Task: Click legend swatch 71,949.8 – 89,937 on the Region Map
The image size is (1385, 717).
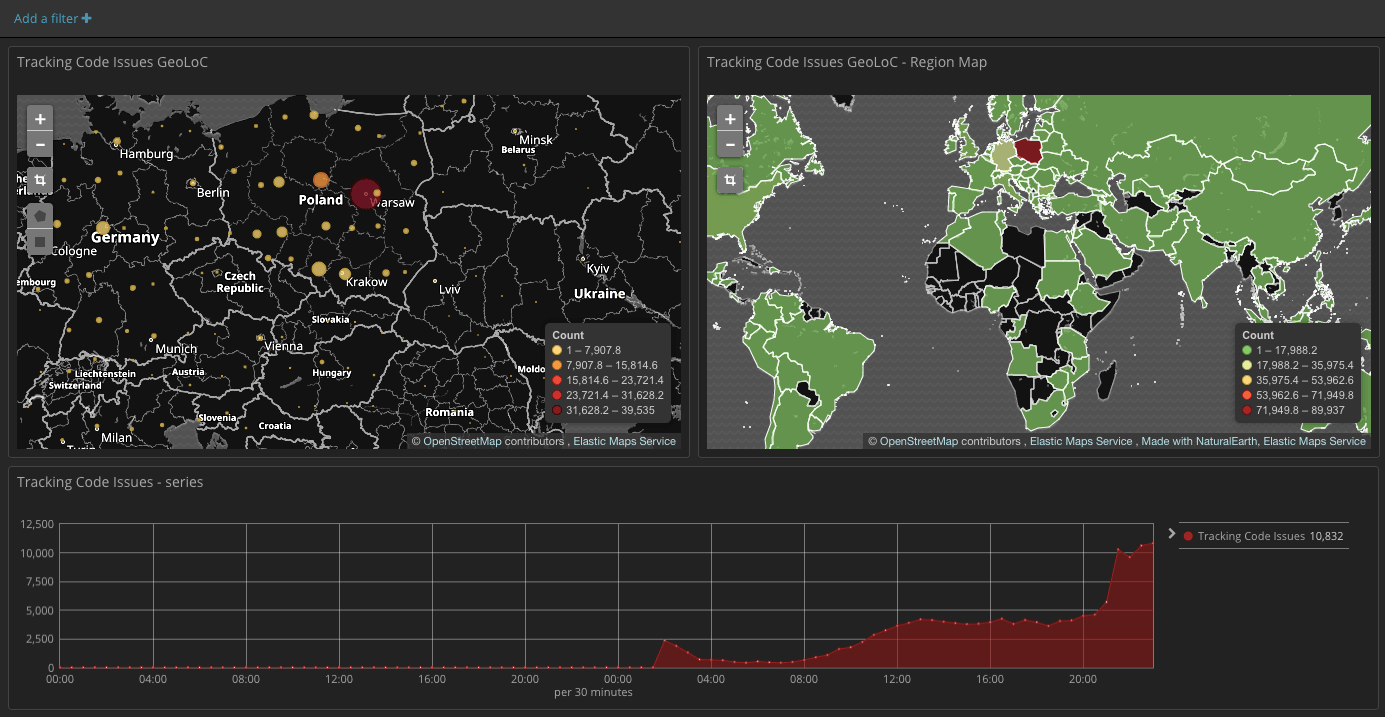Action: [1247, 410]
